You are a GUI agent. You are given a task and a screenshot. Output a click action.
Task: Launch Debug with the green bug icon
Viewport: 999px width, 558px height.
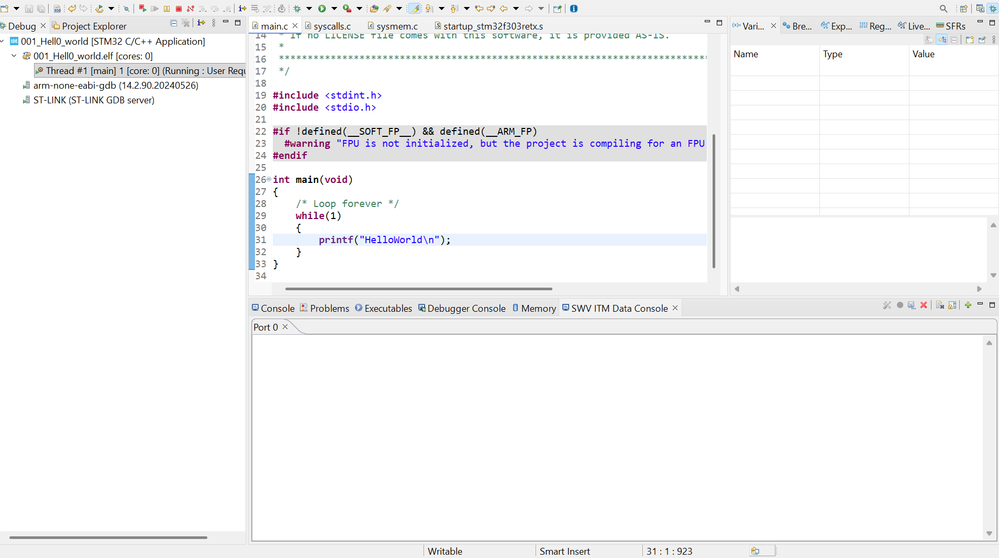296,9
